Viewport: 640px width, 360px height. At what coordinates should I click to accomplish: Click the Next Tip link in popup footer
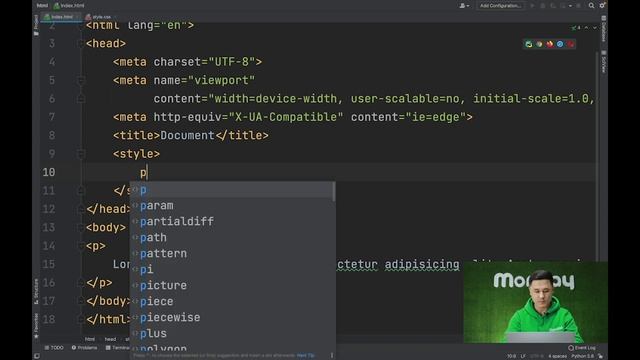[306, 356]
